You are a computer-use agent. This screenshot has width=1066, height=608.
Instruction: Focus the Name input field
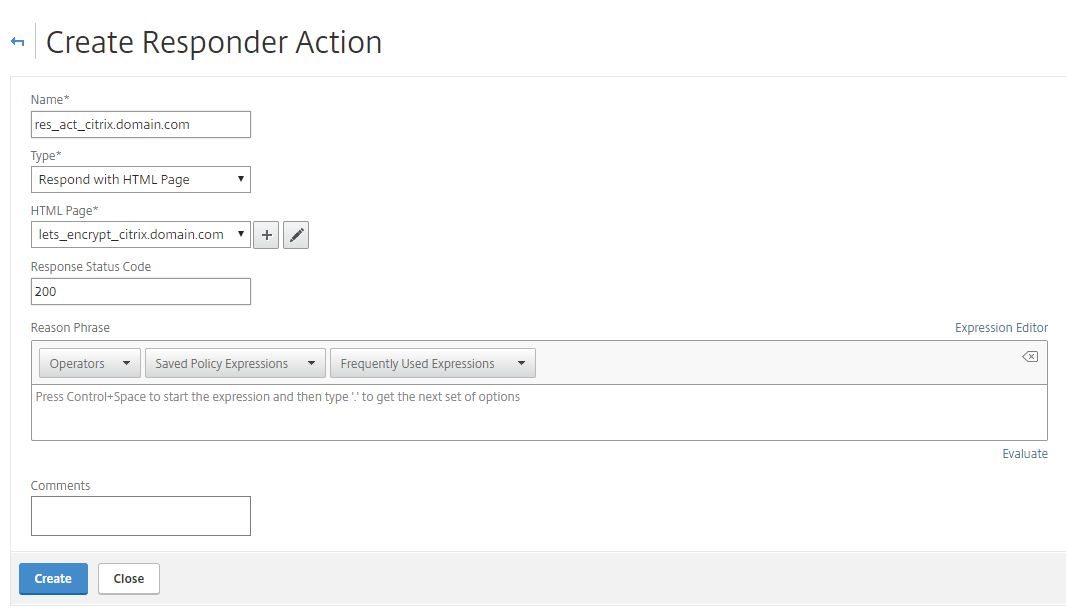(x=141, y=124)
